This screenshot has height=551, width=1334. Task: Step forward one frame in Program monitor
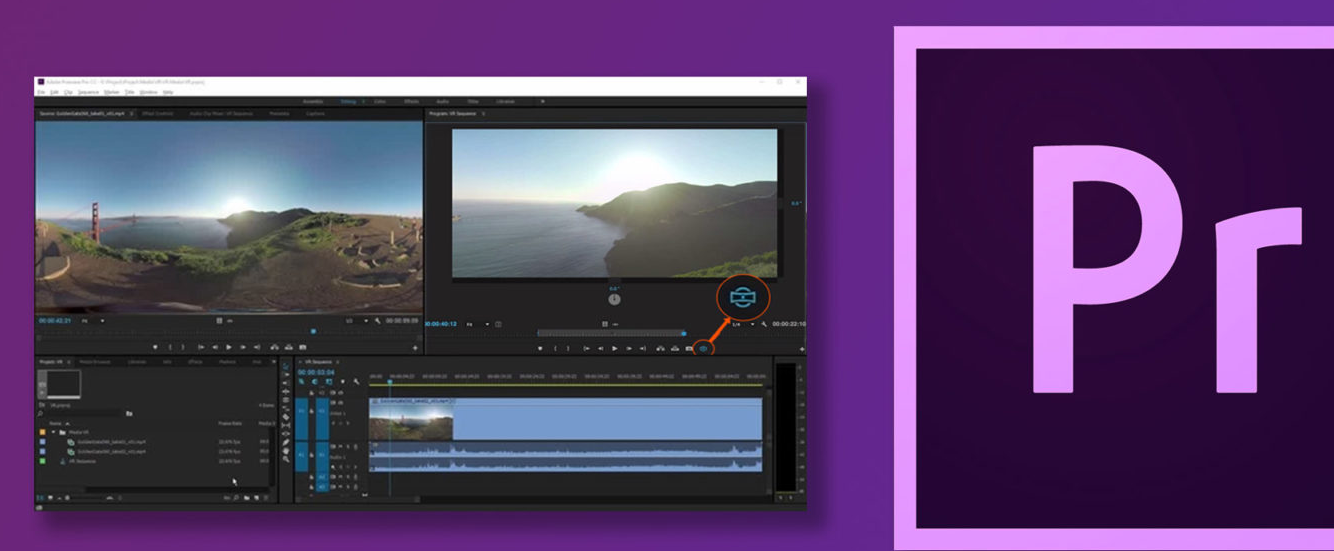tap(629, 348)
